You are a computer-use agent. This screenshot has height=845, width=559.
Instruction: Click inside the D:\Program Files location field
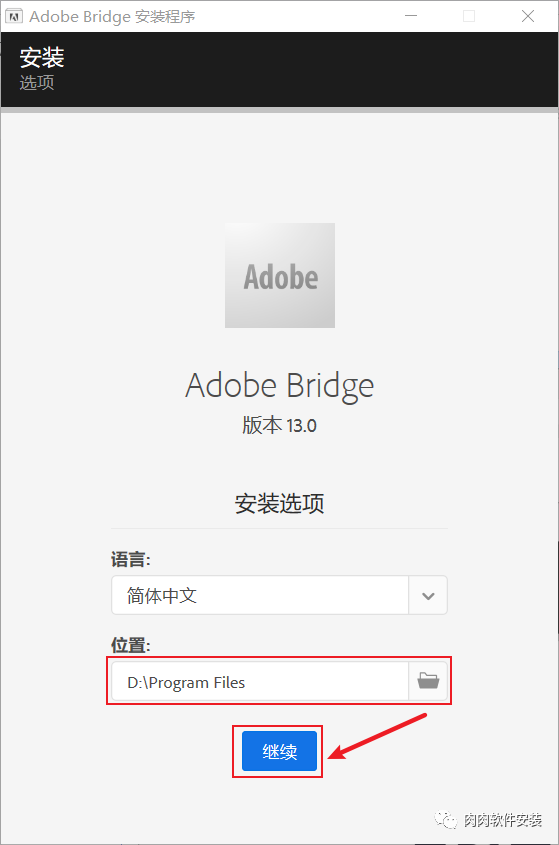(x=260, y=682)
